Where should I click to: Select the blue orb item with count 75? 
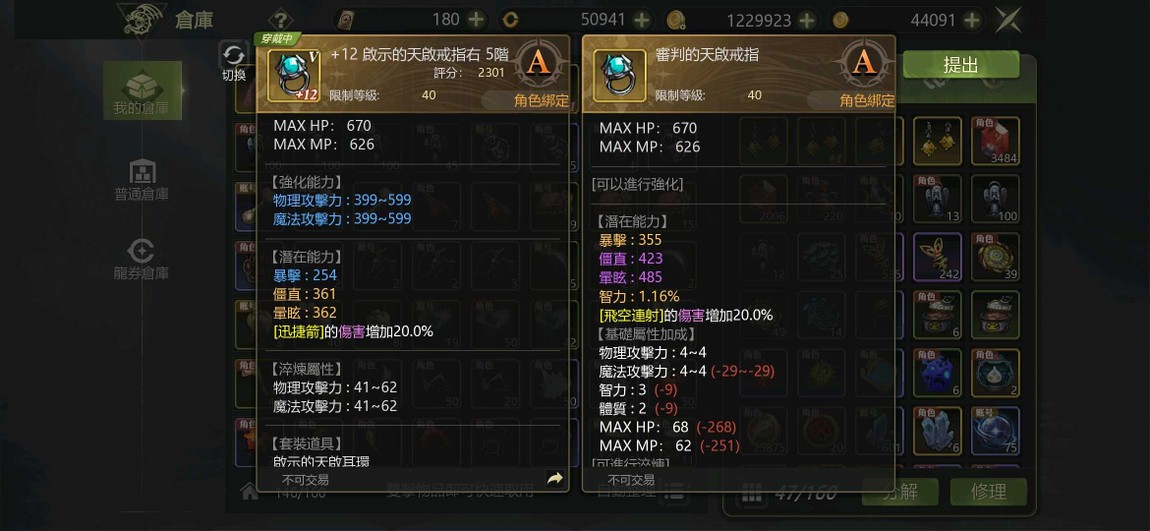pos(995,431)
